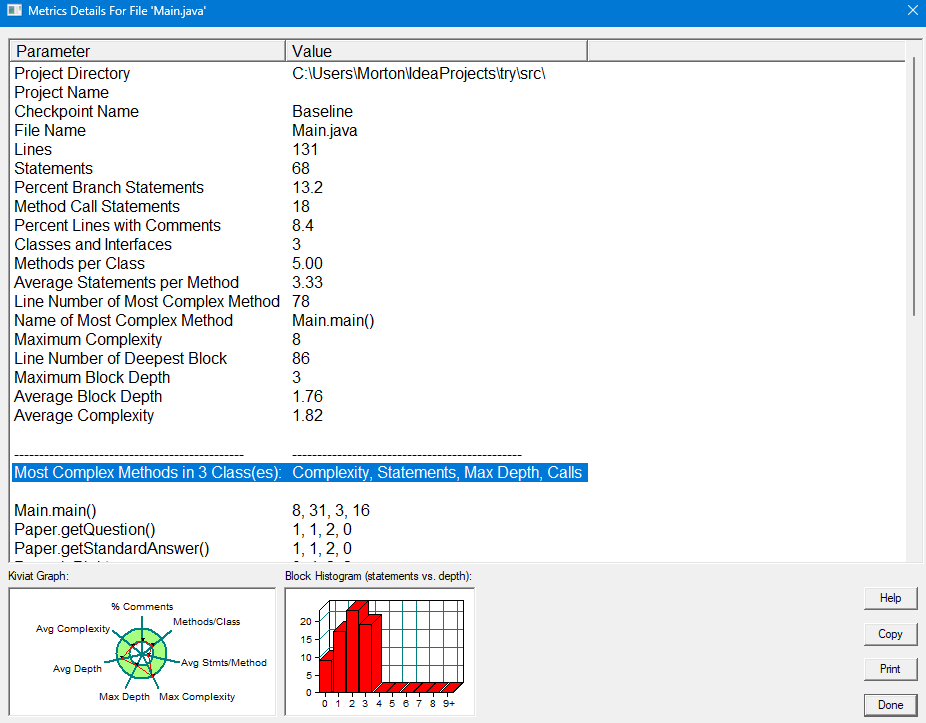This screenshot has height=723, width=926.
Task: Print the metrics details
Action: pyautogui.click(x=890, y=669)
